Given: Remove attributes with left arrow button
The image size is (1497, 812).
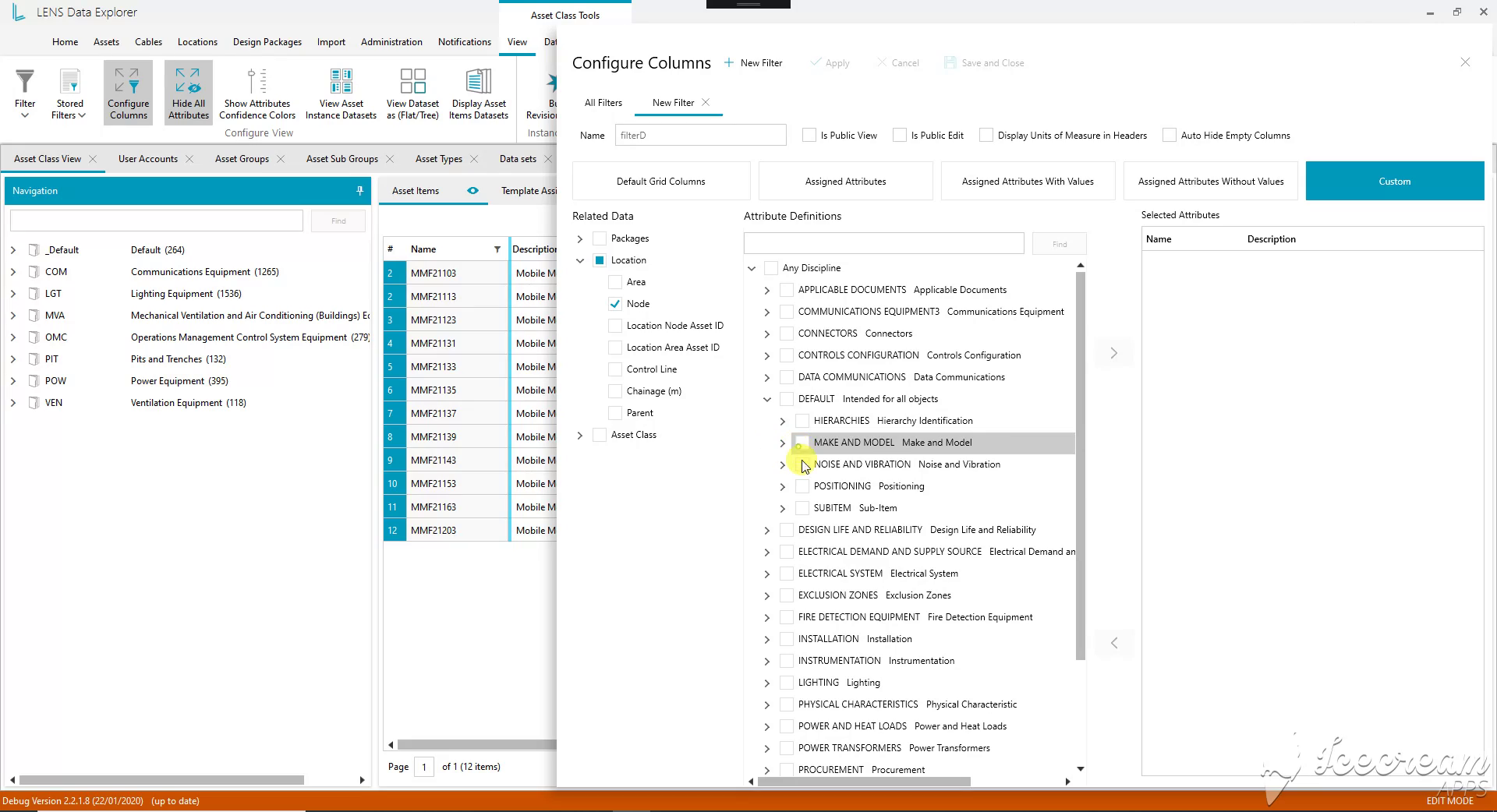Looking at the screenshot, I should pyautogui.click(x=1113, y=643).
